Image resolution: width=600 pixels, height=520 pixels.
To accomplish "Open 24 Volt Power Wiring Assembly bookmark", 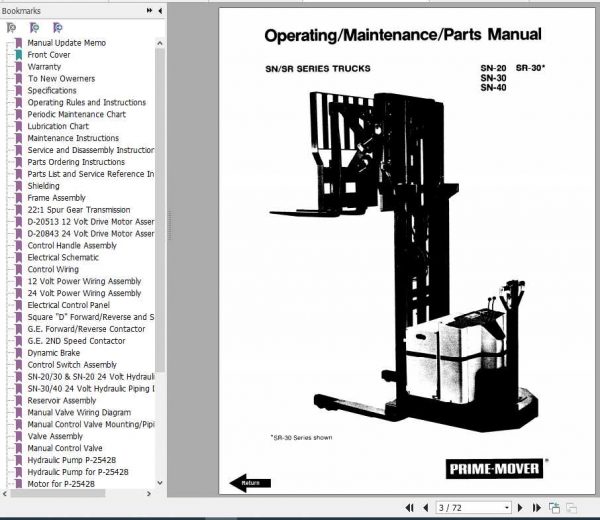I will click(x=84, y=293).
